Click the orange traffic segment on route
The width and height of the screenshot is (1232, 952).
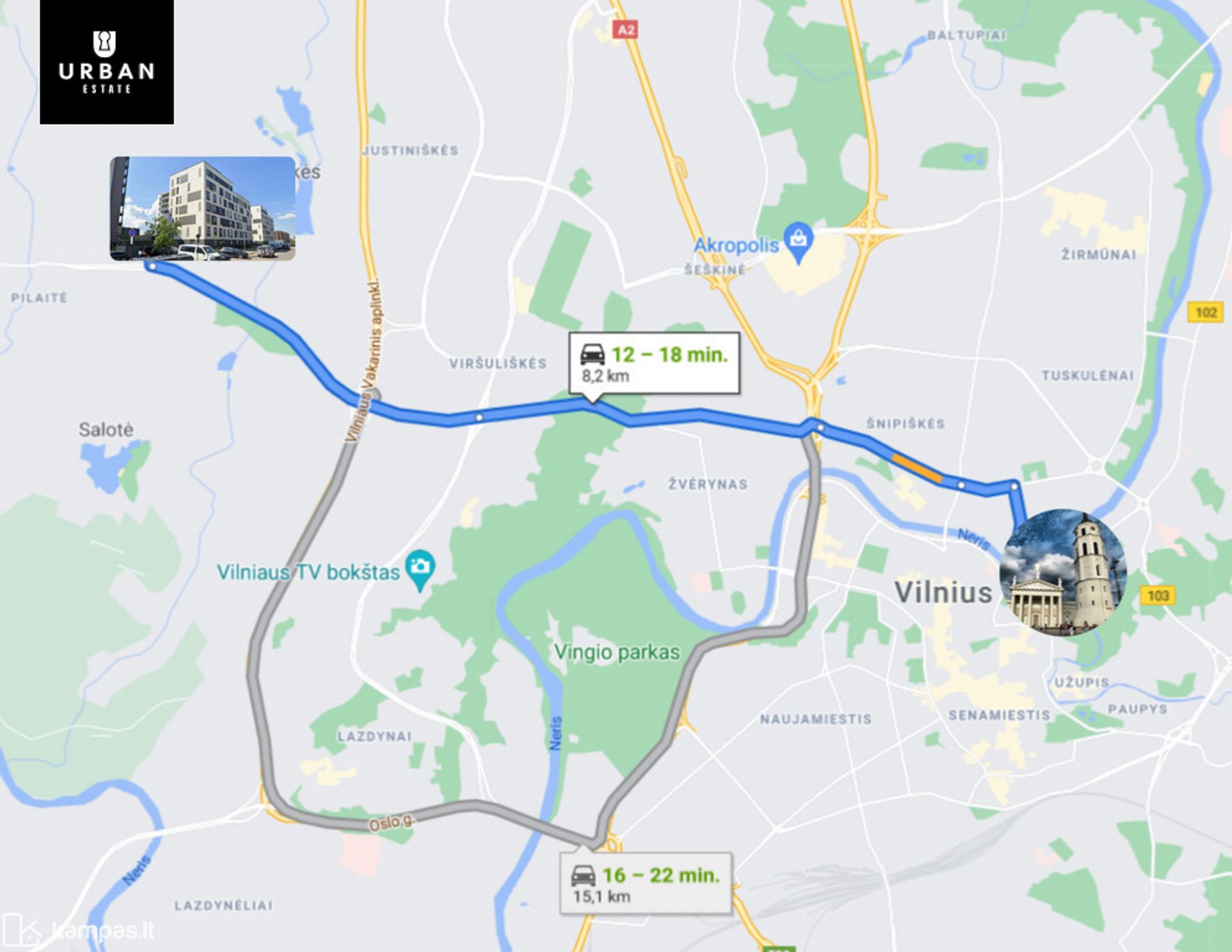[x=917, y=468]
